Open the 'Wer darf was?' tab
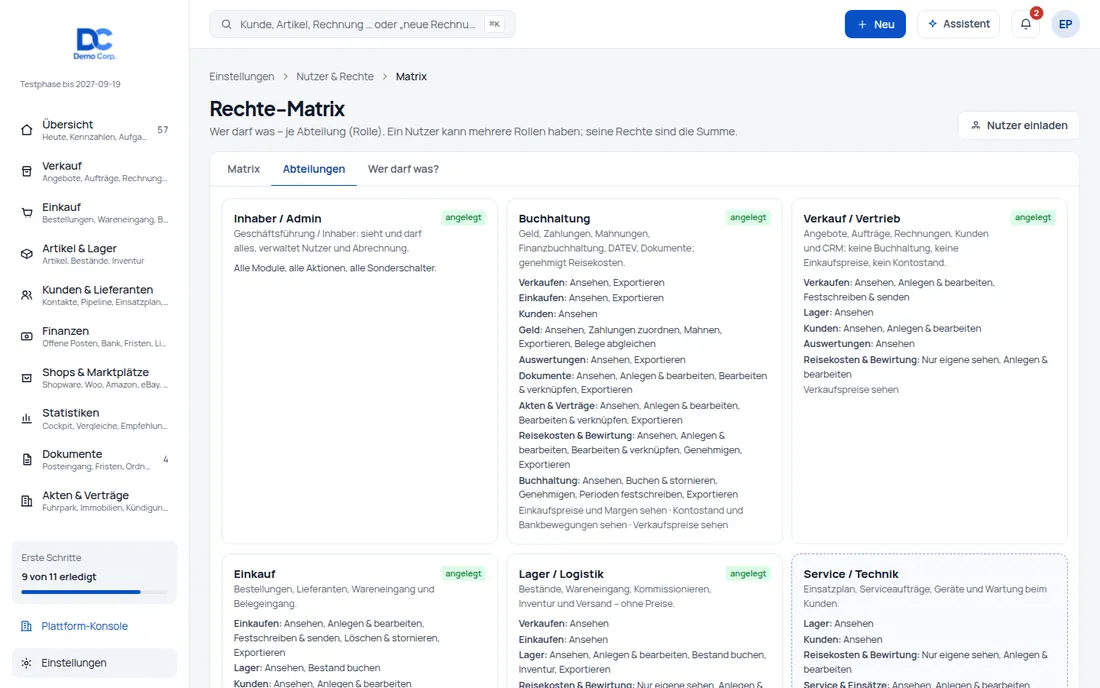This screenshot has width=1100, height=688. (x=403, y=169)
